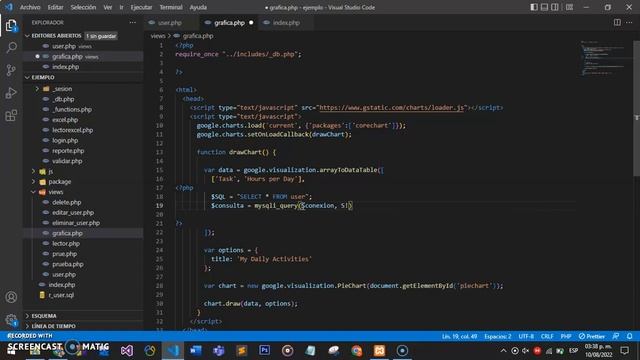Open the Run and Debug view
Viewport: 640px width, 360px height.
(x=11, y=93)
